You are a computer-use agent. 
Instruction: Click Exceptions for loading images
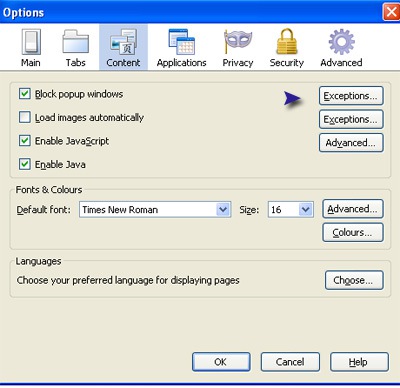[x=351, y=119]
